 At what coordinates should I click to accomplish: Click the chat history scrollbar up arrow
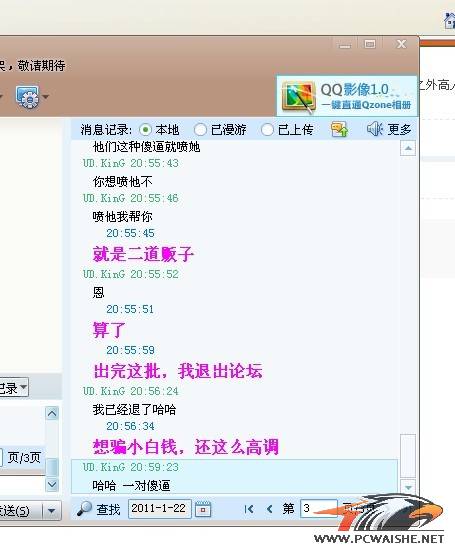[408, 148]
